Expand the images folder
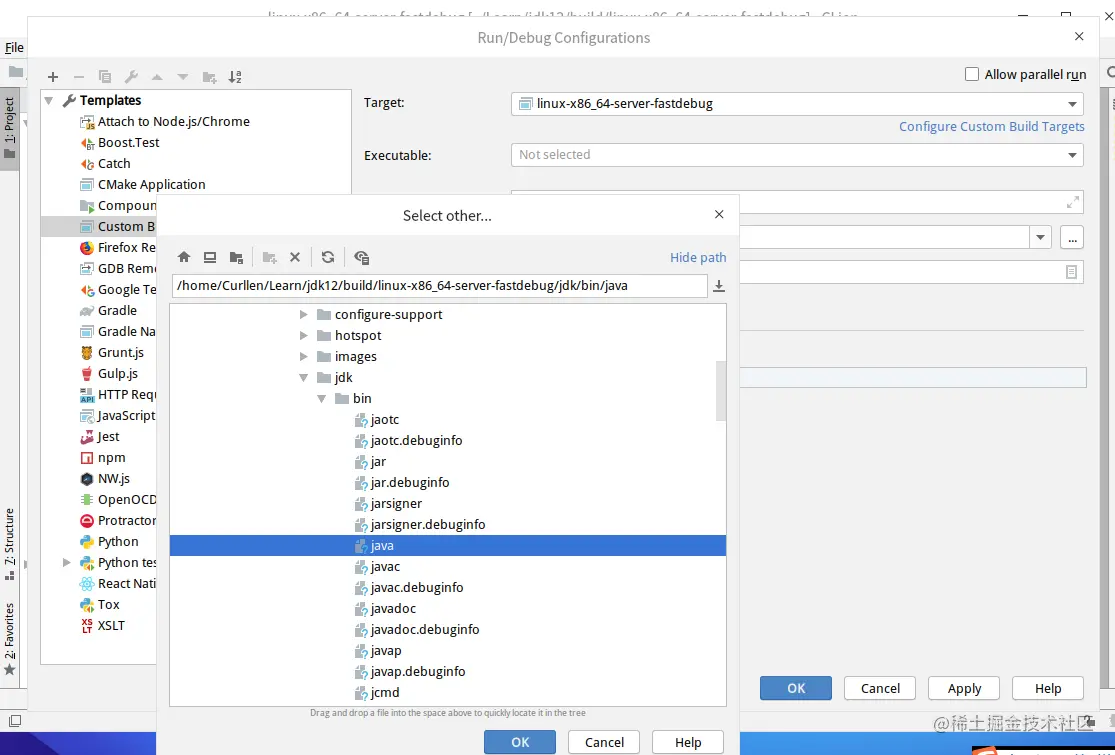Screen dimensions: 1115x755 pyautogui.click(x=304, y=356)
